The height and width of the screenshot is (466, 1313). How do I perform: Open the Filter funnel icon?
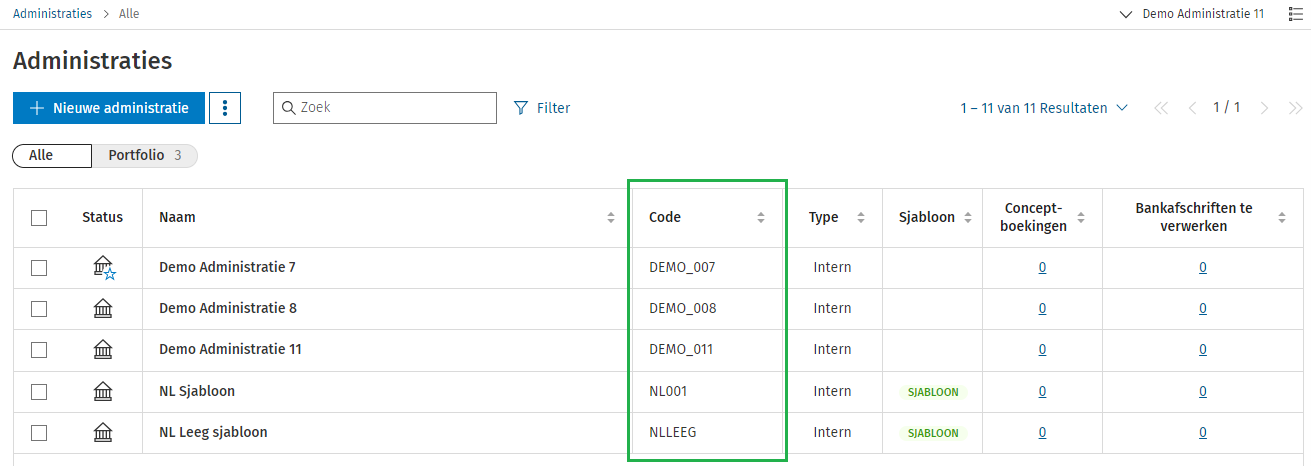520,108
